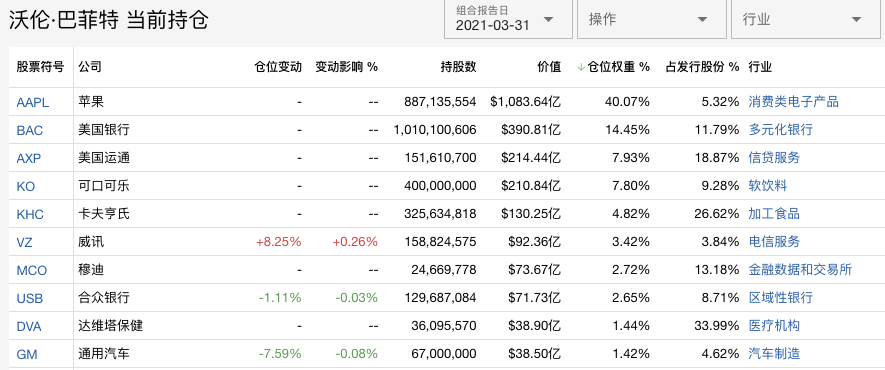Click the sort arrow beside 仓位权重 %
This screenshot has width=885, height=370.
pos(581,67)
